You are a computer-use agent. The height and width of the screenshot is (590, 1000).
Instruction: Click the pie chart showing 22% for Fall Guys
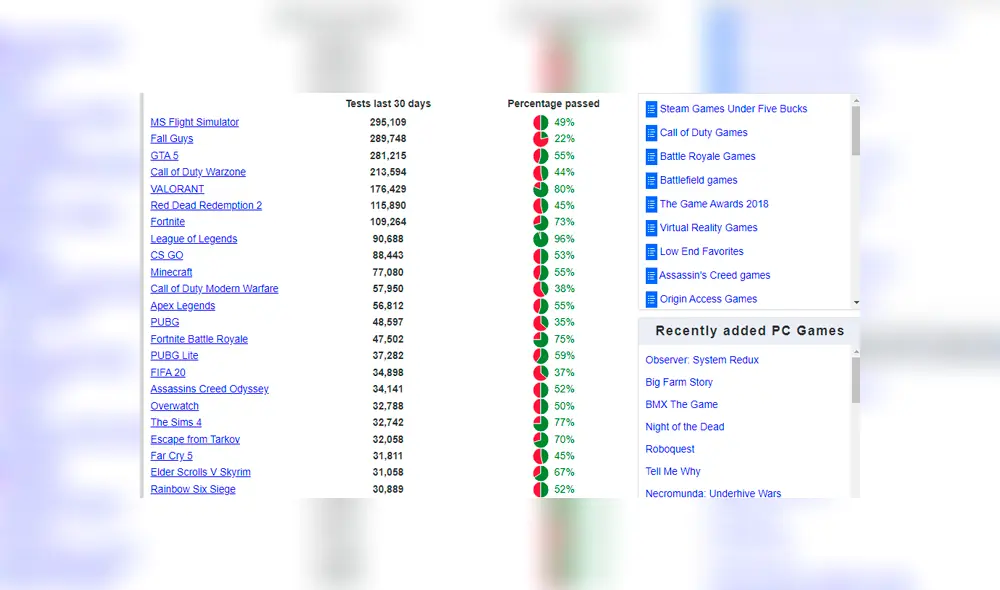click(540, 139)
